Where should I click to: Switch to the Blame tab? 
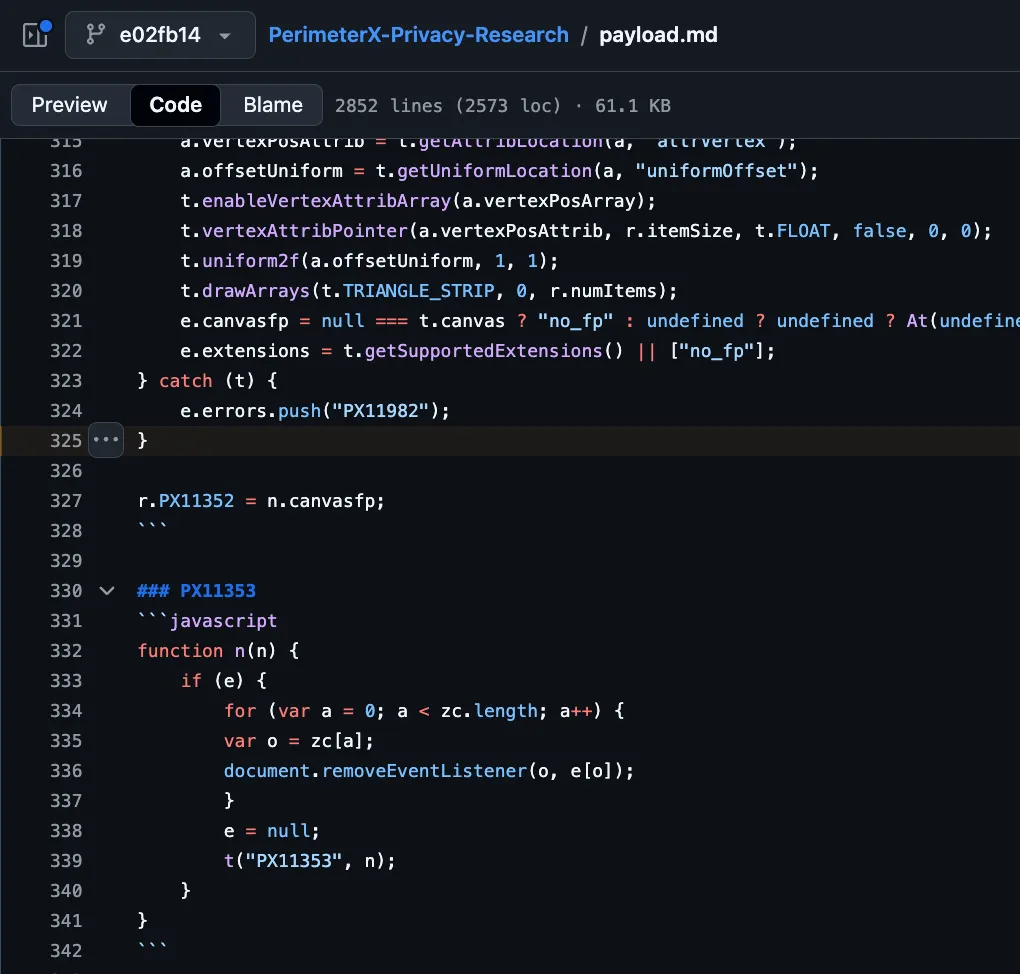point(273,105)
